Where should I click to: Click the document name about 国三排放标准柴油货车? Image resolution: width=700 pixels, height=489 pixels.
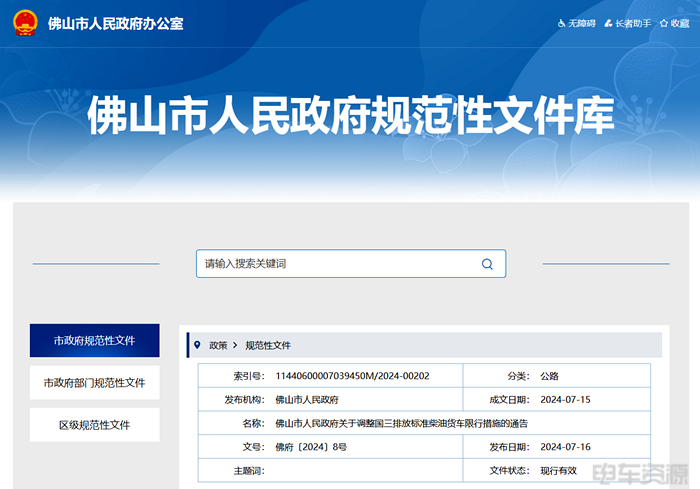click(400, 423)
